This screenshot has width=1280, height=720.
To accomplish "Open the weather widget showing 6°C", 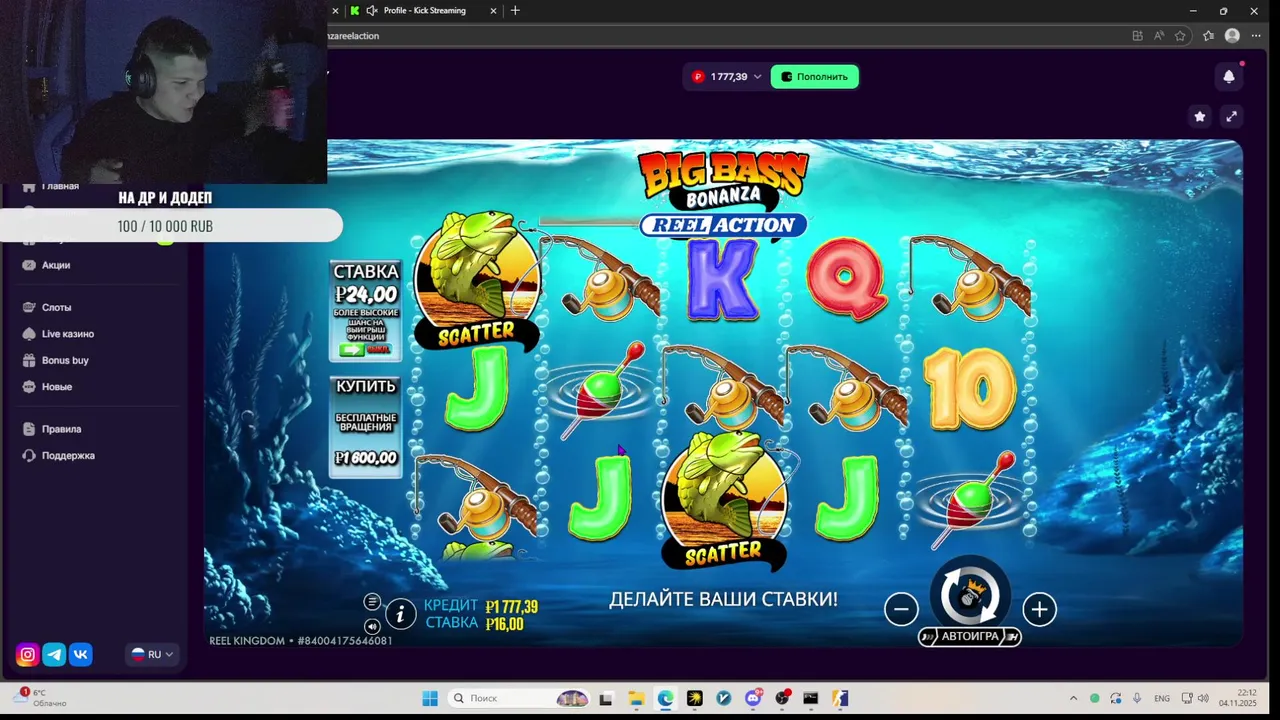I will 42,698.
